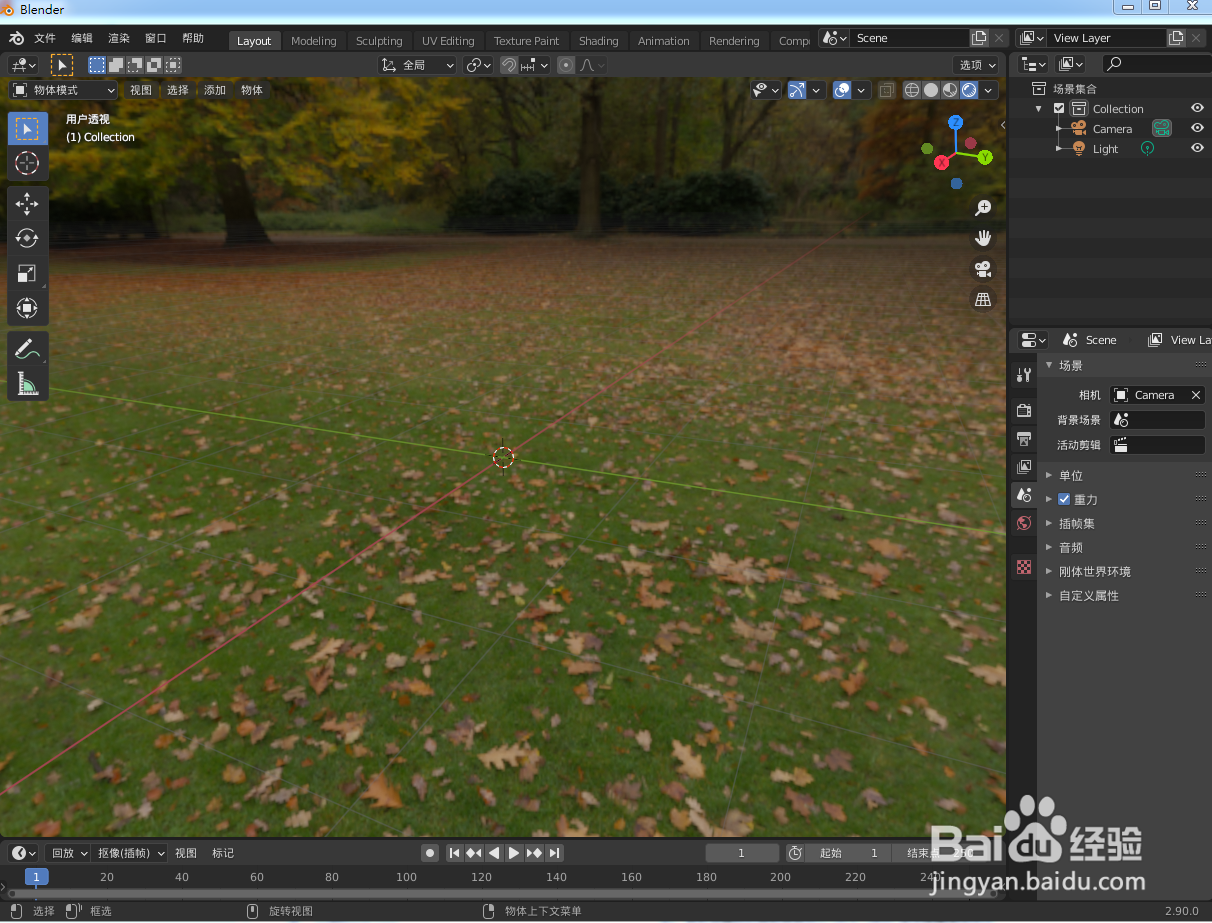The height and width of the screenshot is (923, 1212).
Task: Hide the Camera object in the outliner
Action: (1196, 128)
